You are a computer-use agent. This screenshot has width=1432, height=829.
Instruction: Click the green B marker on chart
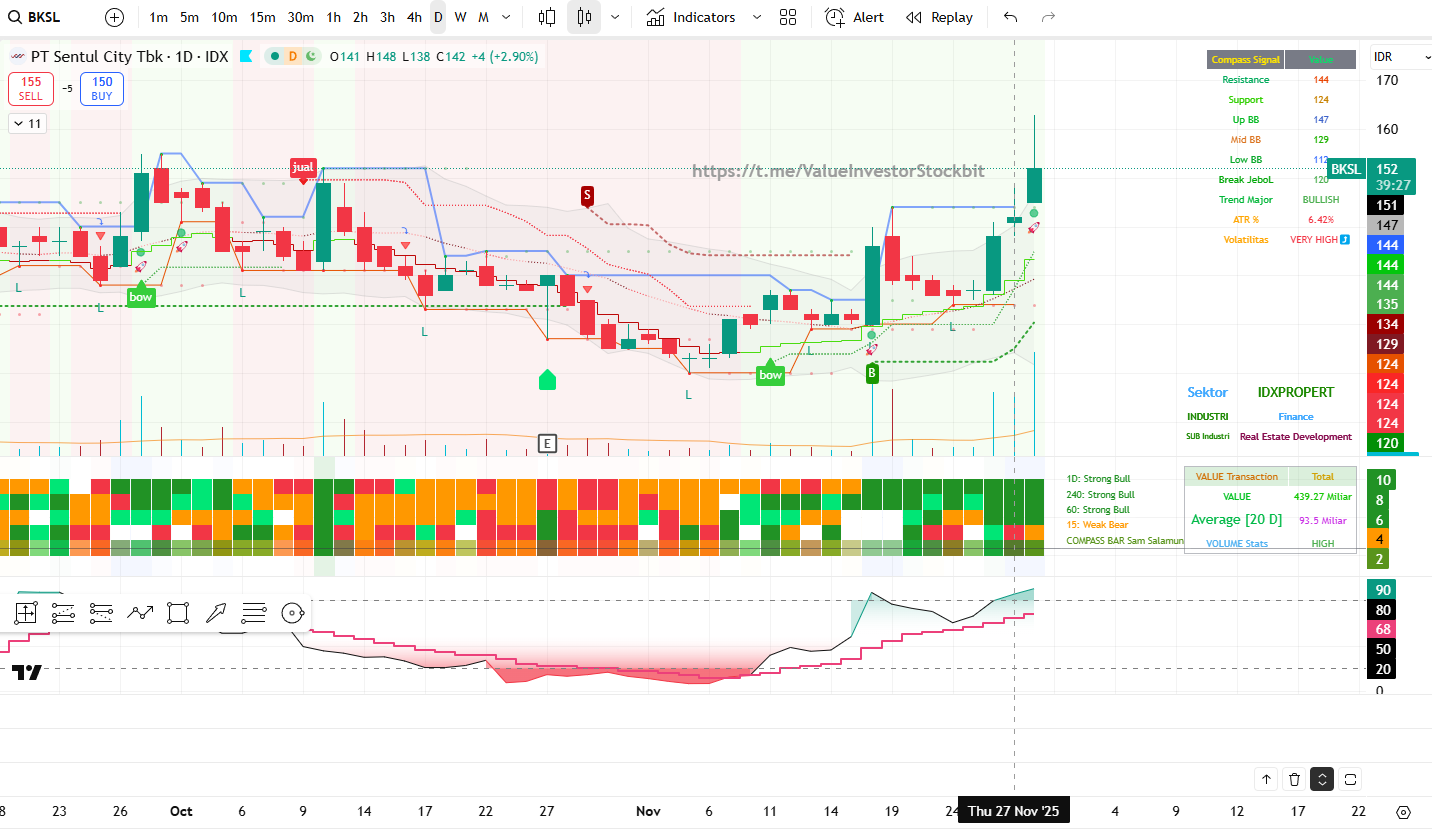click(872, 373)
